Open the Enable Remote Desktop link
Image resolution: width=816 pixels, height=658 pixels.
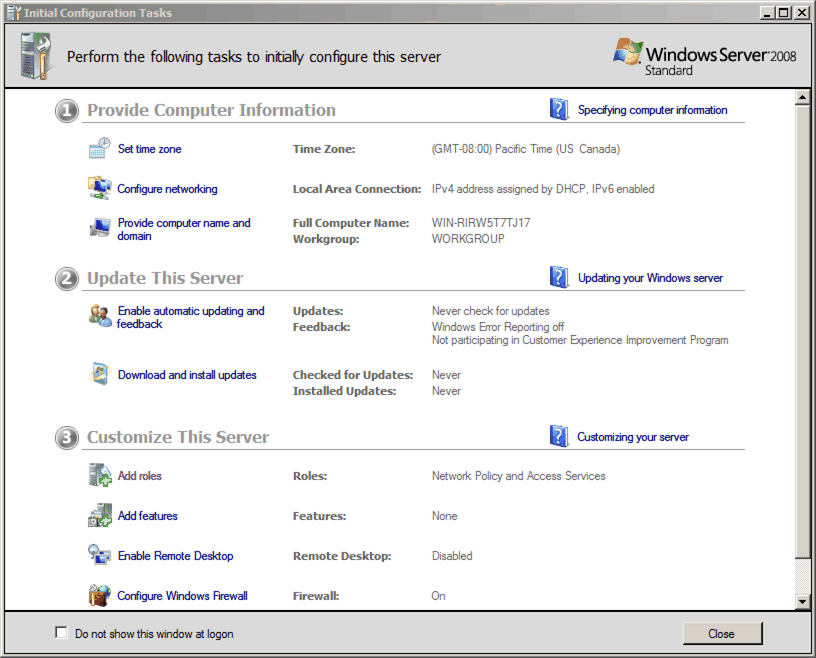[x=175, y=556]
